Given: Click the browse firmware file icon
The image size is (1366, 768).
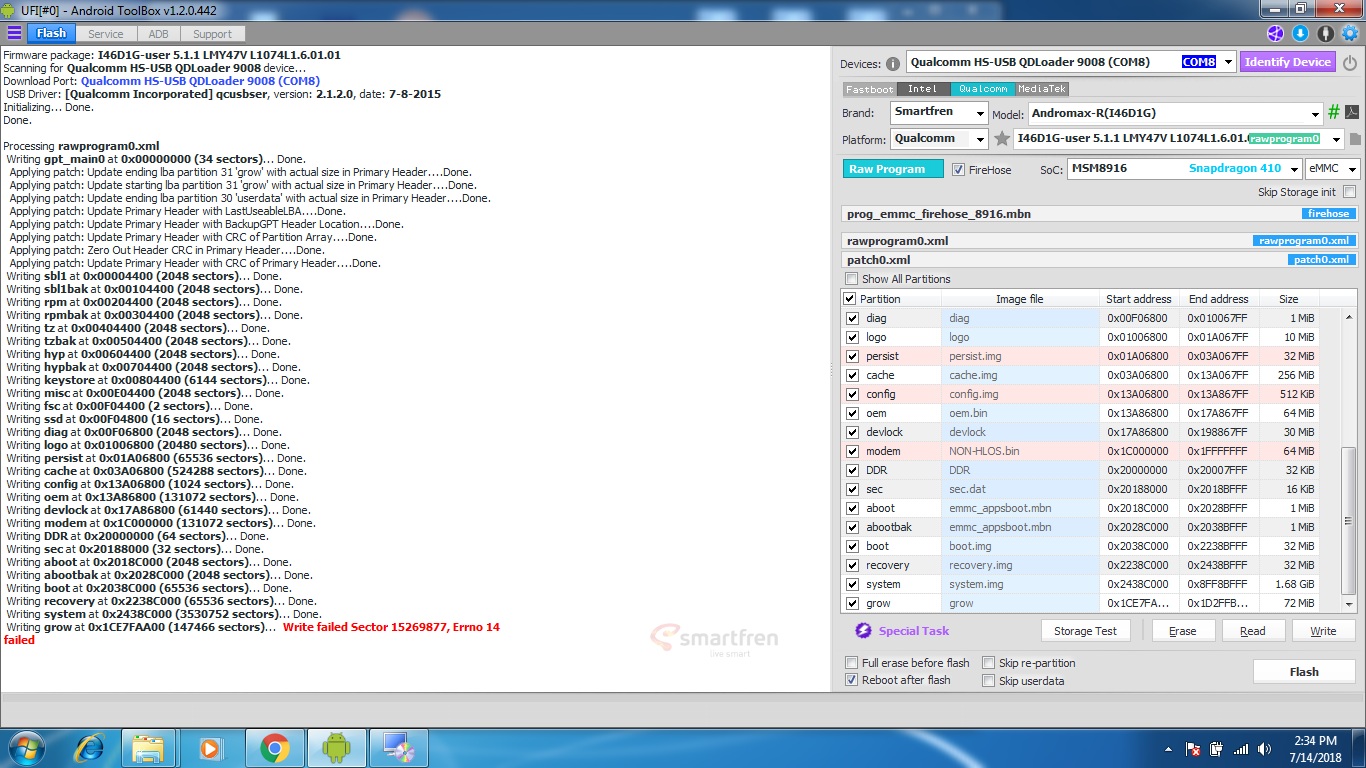Looking at the screenshot, I should tap(1355, 139).
